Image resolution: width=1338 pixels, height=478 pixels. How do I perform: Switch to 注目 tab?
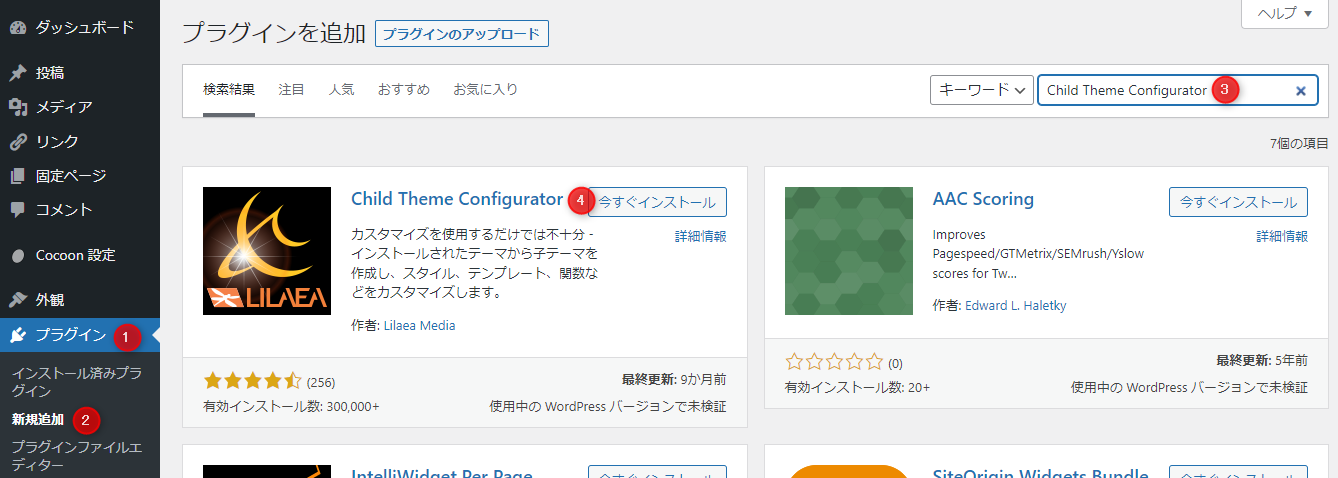(x=291, y=90)
